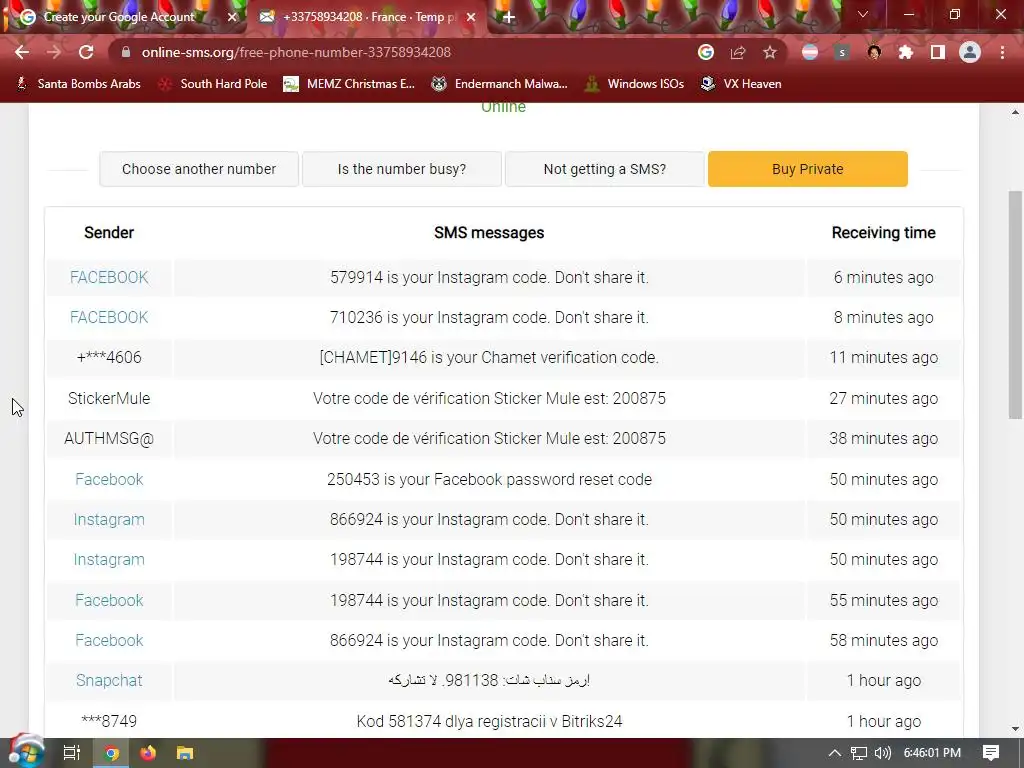Screen dimensions: 1024x768
Task: Open the Endermanch Malwa... bookmark
Action: [x=500, y=84]
